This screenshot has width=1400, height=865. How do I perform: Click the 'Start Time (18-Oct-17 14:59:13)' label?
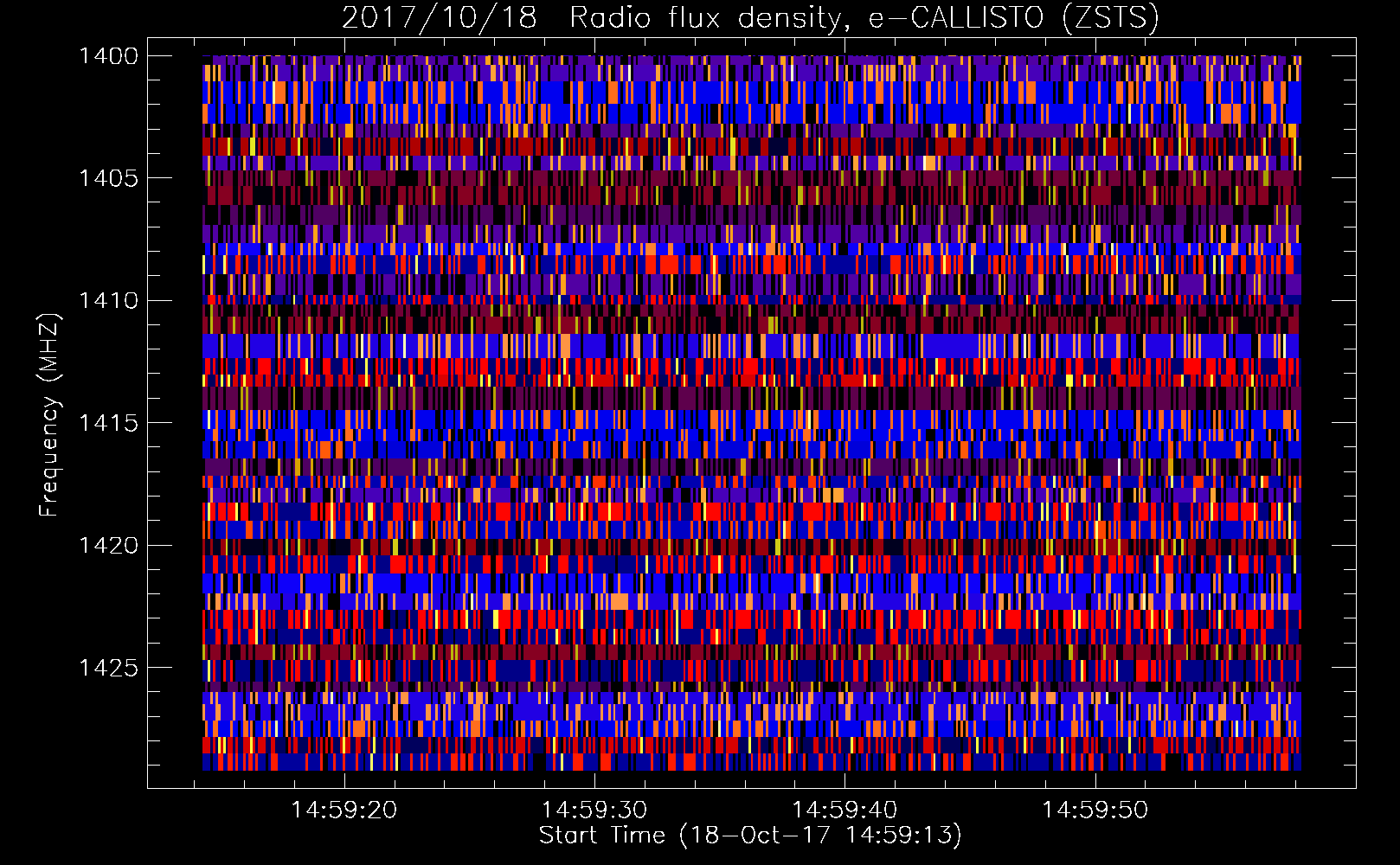click(750, 836)
